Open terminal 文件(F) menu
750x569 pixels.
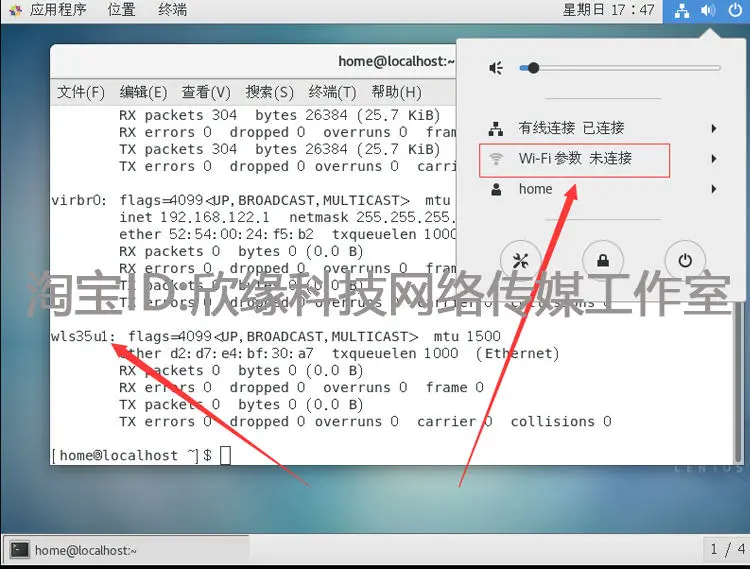[81, 92]
